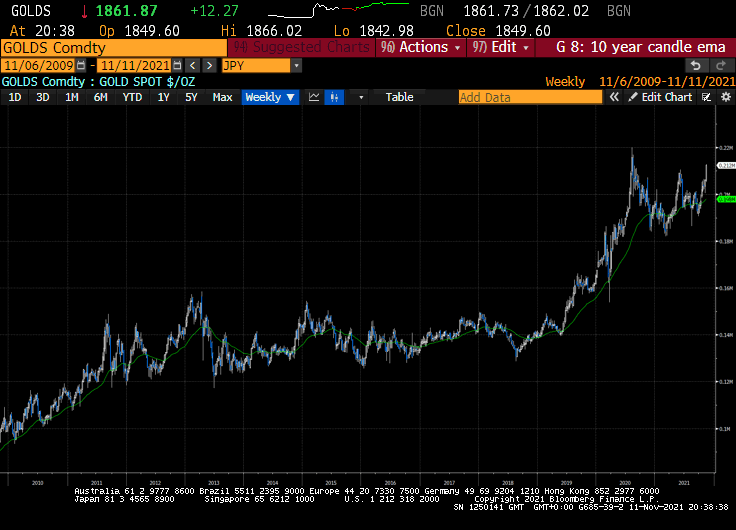Click the 2020 label on time axis
This screenshot has width=736, height=530.
625,483
